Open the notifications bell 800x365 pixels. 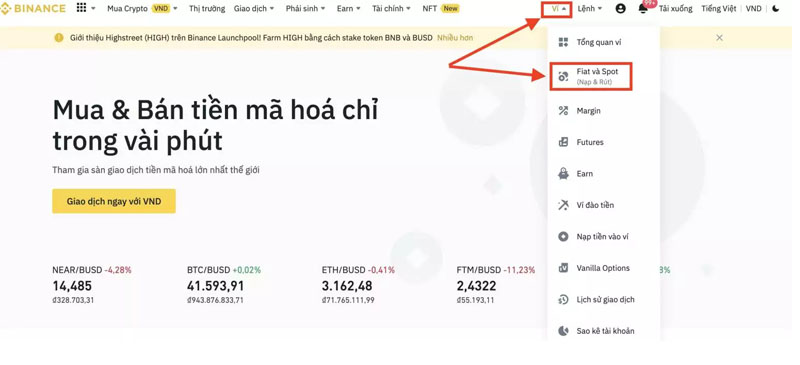(643, 9)
